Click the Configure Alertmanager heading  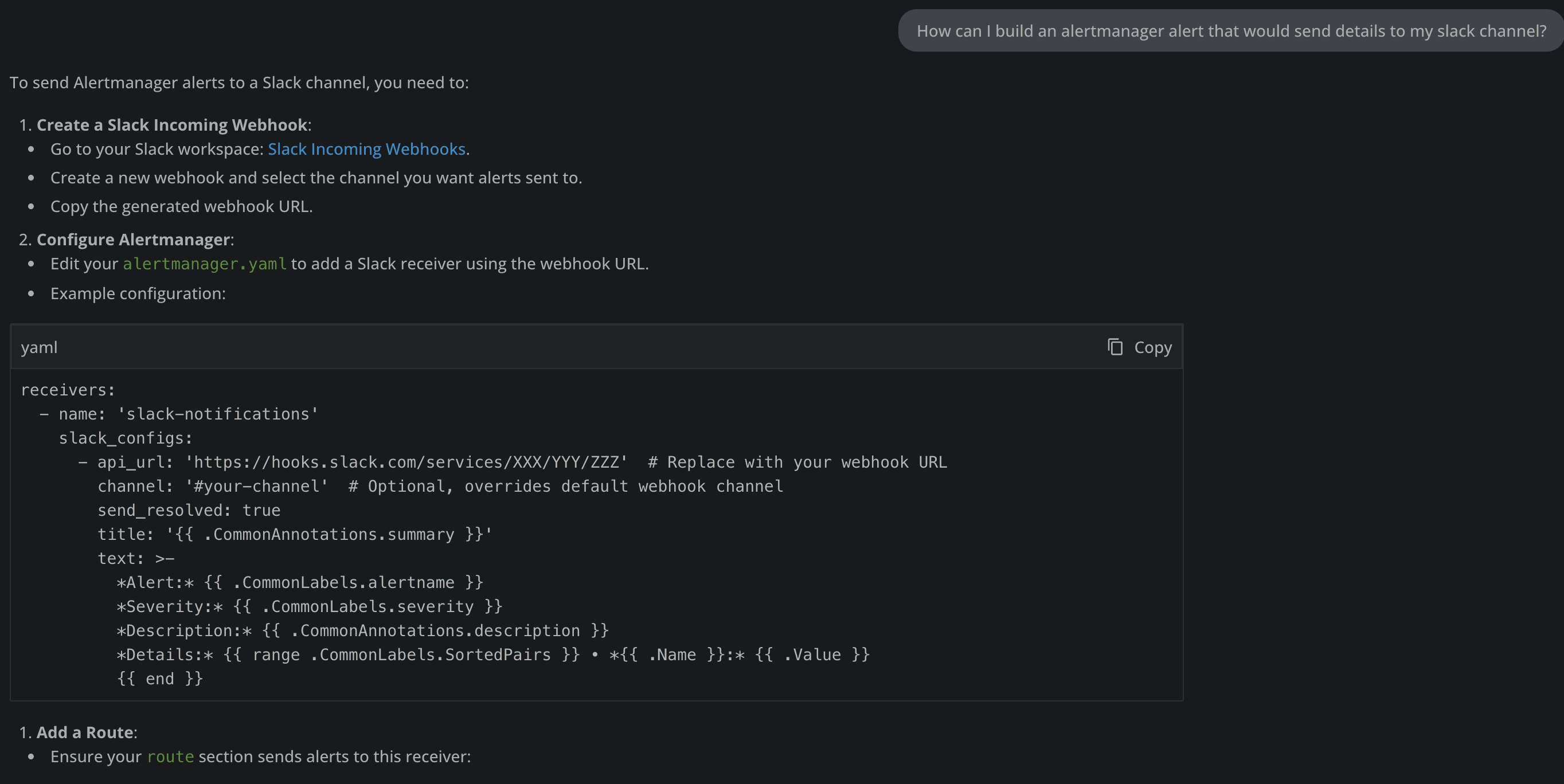pos(133,240)
